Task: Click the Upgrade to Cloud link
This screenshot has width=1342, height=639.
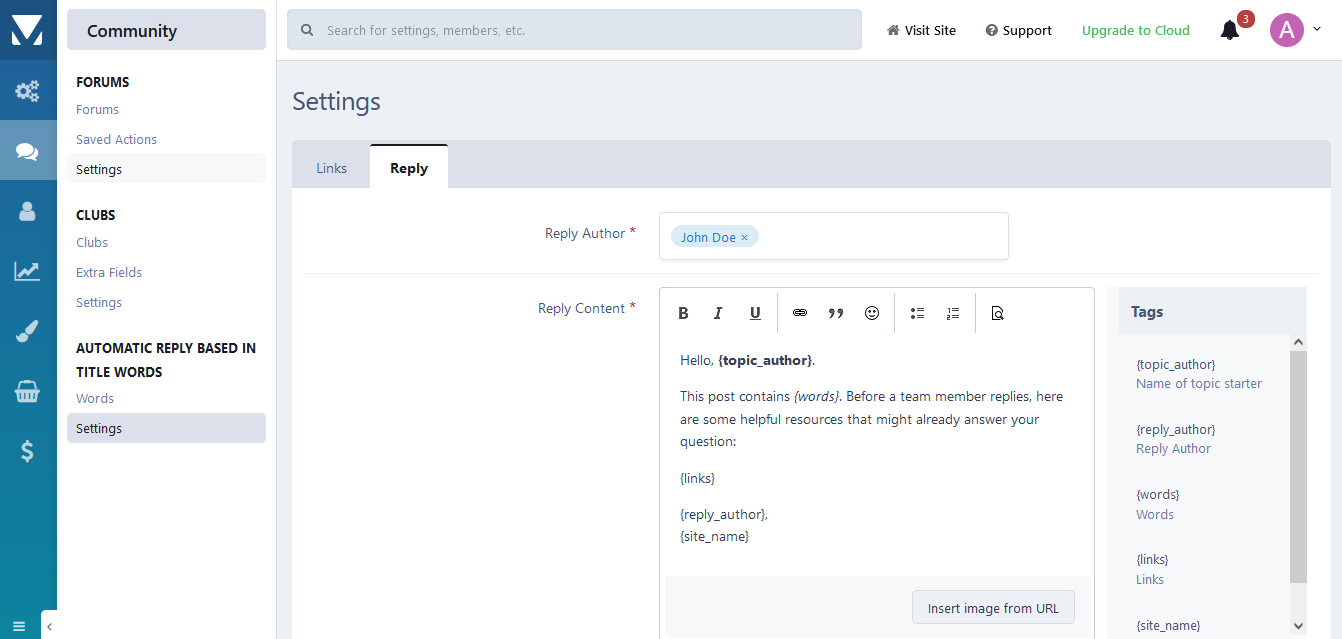Action: pyautogui.click(x=1135, y=30)
